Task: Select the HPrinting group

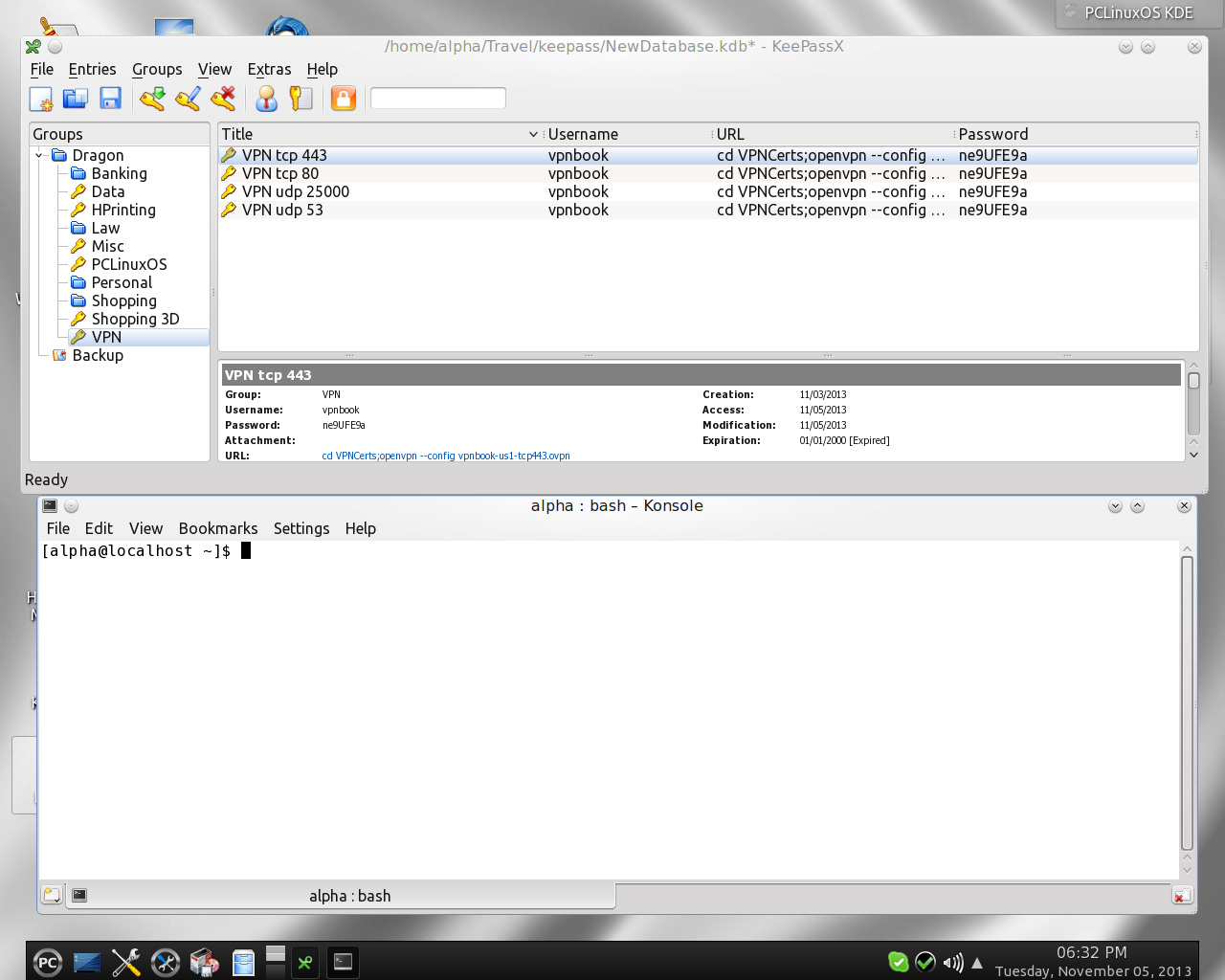Action: 123,210
